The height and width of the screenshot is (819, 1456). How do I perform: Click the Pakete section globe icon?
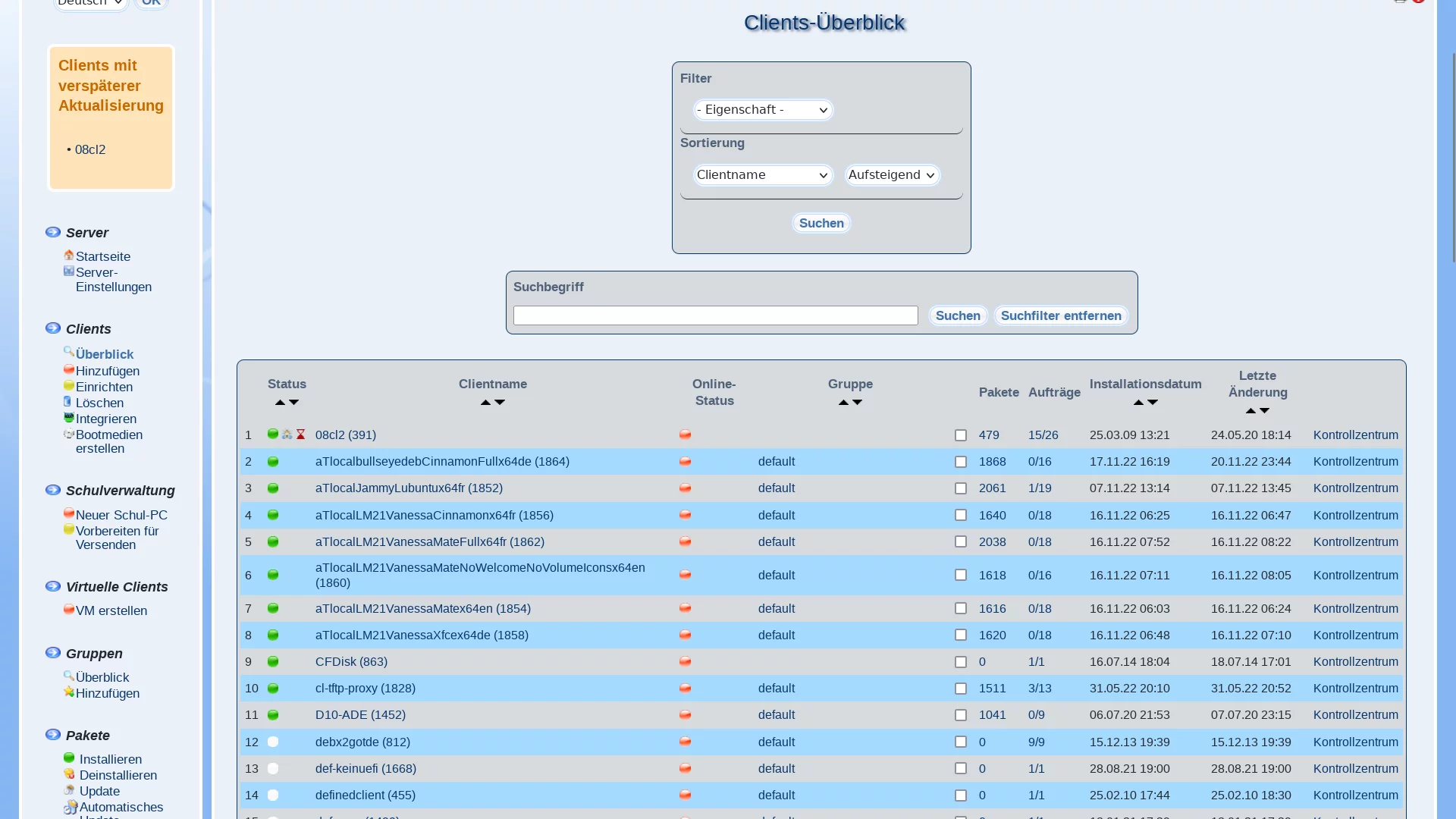click(53, 734)
